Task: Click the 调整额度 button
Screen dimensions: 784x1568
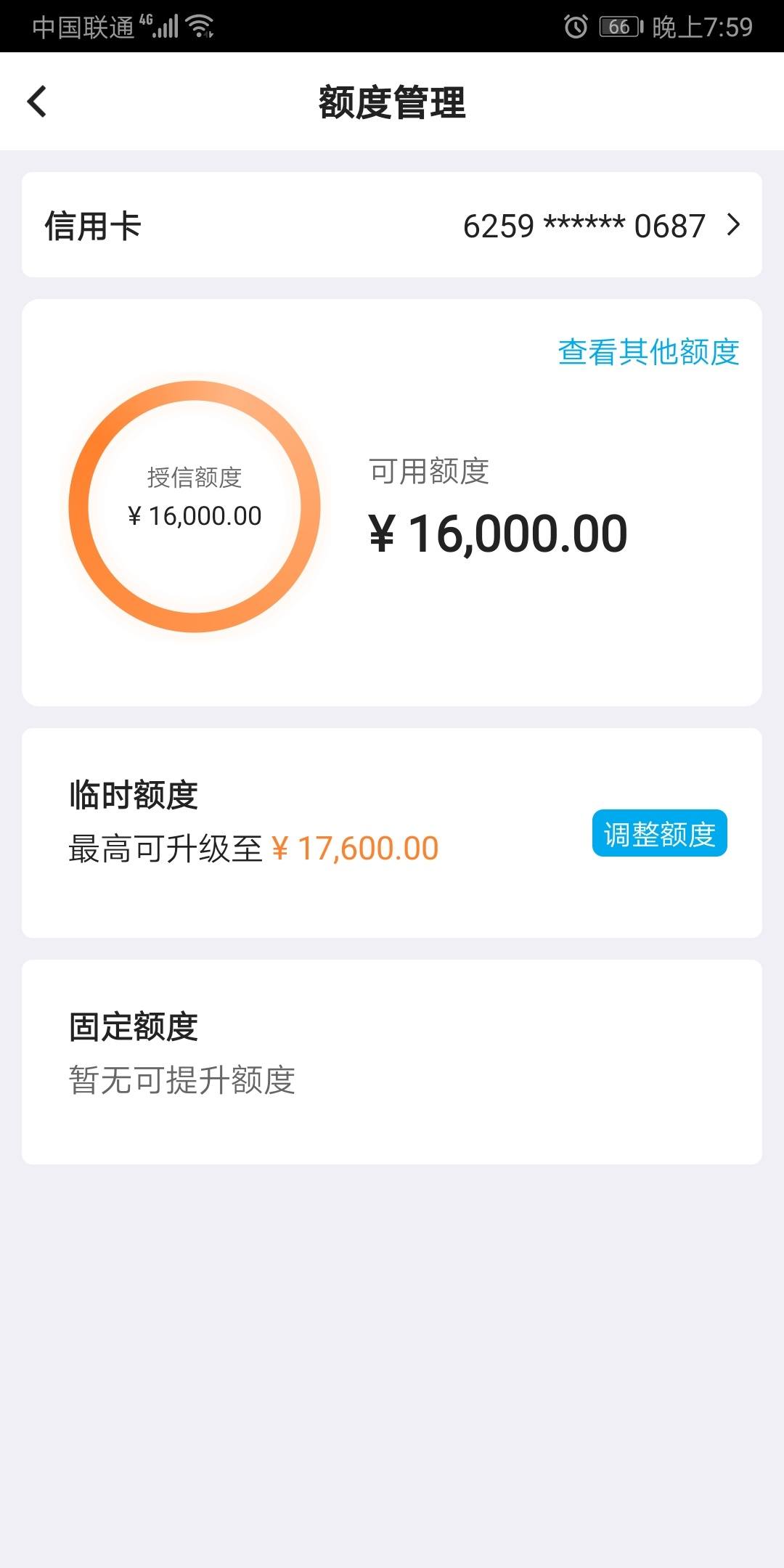Action: pyautogui.click(x=660, y=833)
